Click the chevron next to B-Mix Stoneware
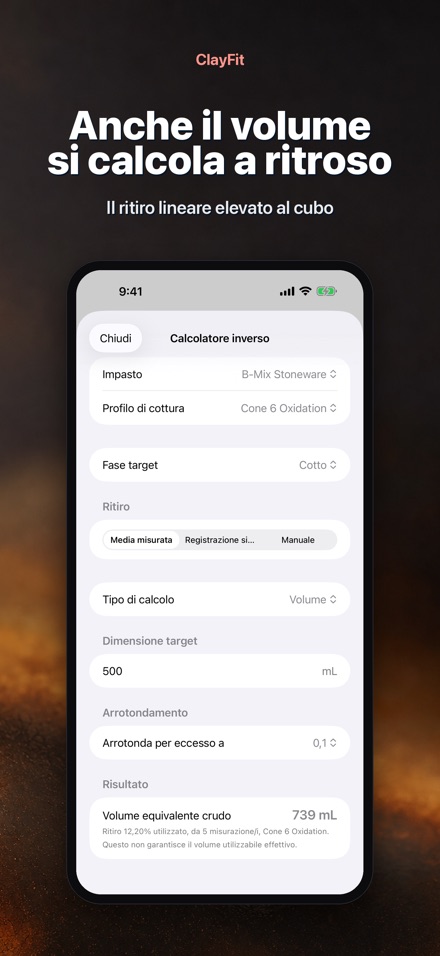Screen dimensions: 440x956 pos(333,374)
